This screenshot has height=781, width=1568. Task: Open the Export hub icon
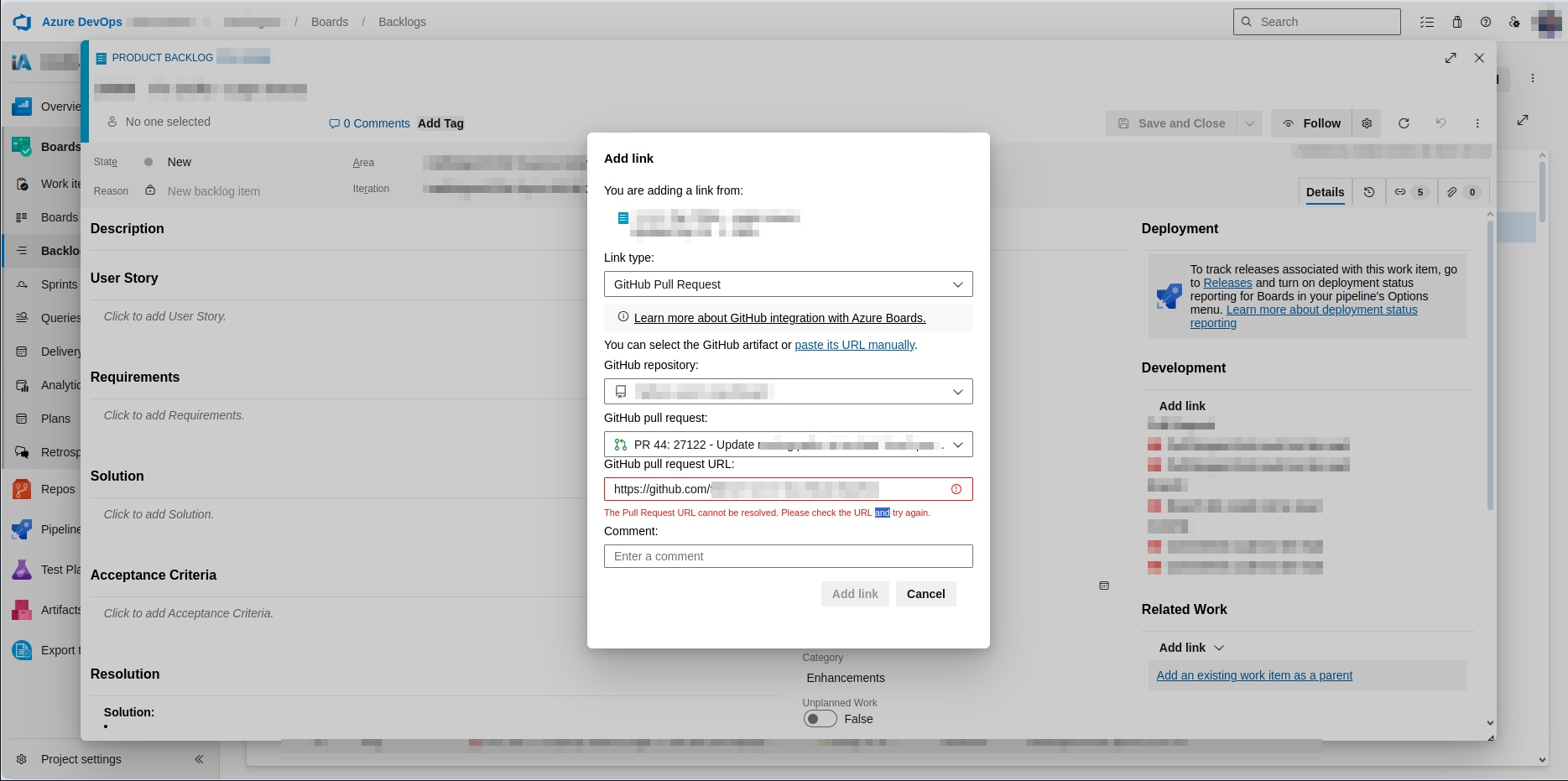[x=22, y=650]
